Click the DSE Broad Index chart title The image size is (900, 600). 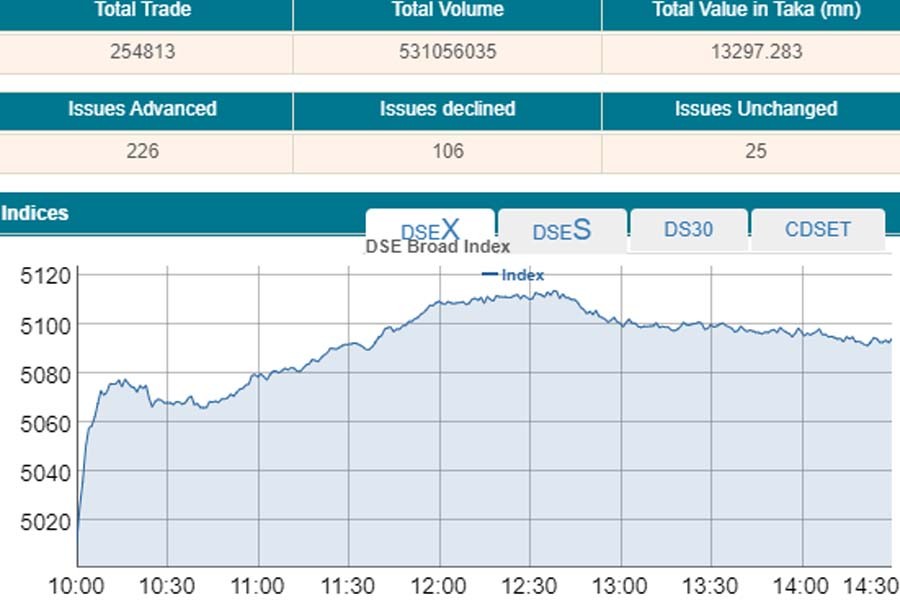(x=438, y=246)
